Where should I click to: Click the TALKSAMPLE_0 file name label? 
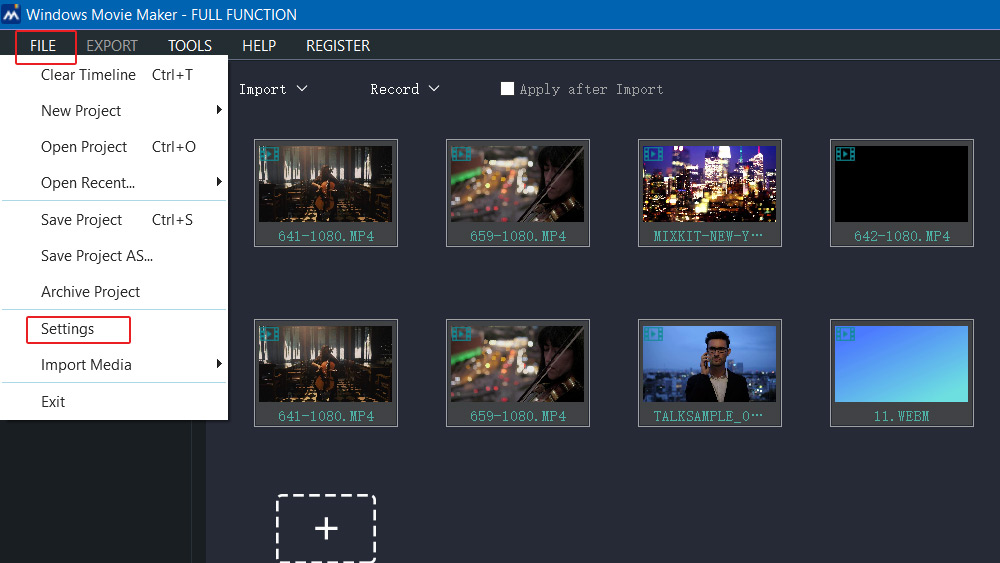point(708,416)
